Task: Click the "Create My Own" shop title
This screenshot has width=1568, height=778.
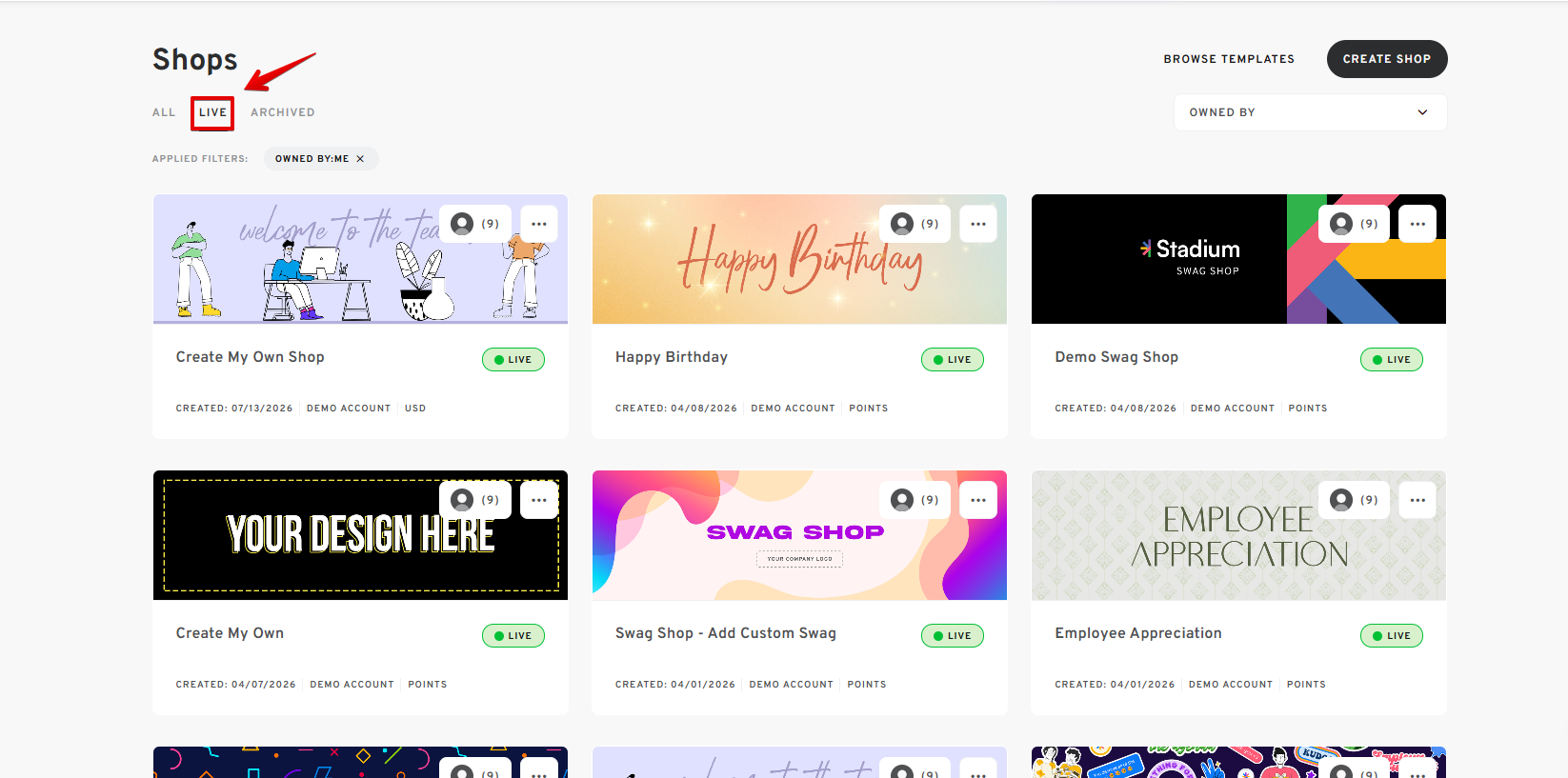Action: pos(230,633)
